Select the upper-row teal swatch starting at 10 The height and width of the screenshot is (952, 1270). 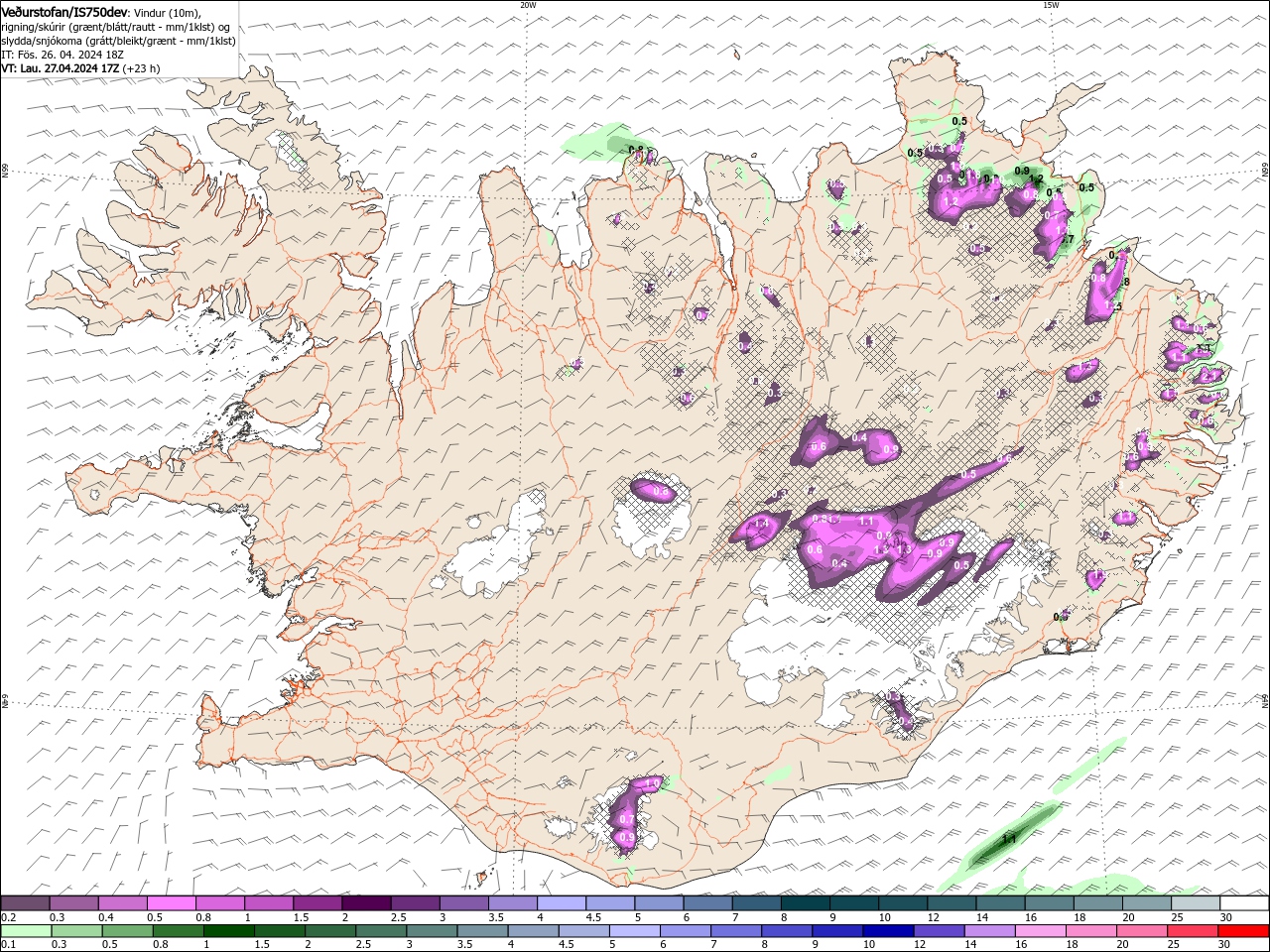pyautogui.click(x=903, y=903)
